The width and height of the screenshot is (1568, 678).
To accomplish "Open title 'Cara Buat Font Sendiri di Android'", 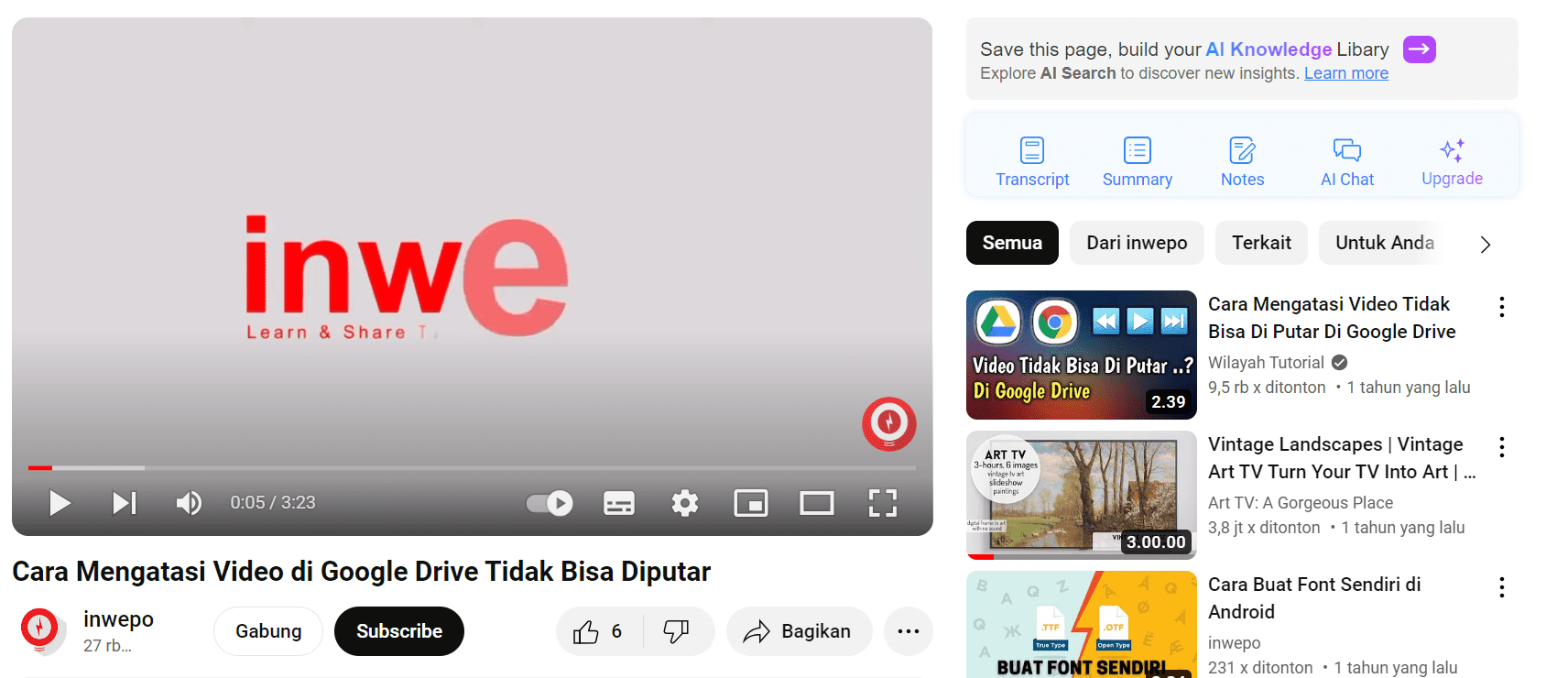I will point(1314,598).
